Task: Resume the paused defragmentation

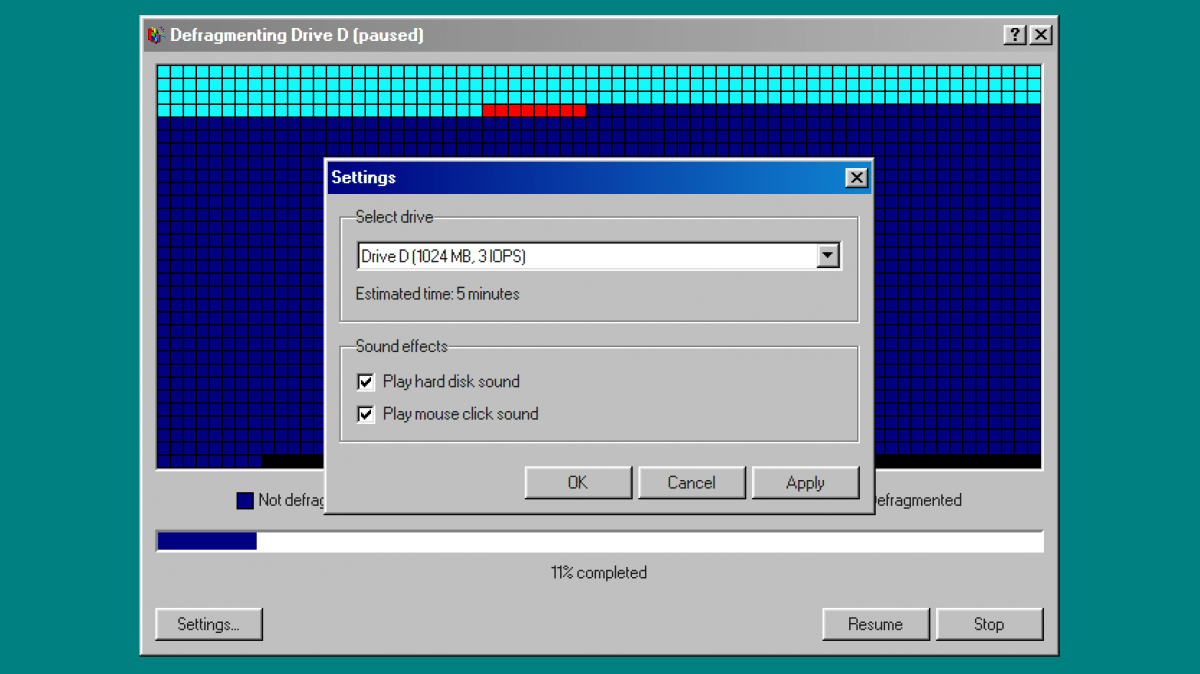Action: pyautogui.click(x=875, y=624)
